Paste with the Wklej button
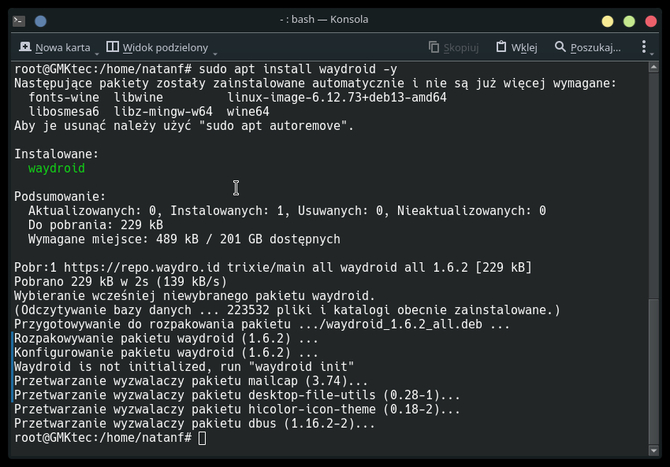Viewport: 670px width, 467px height. coord(516,47)
